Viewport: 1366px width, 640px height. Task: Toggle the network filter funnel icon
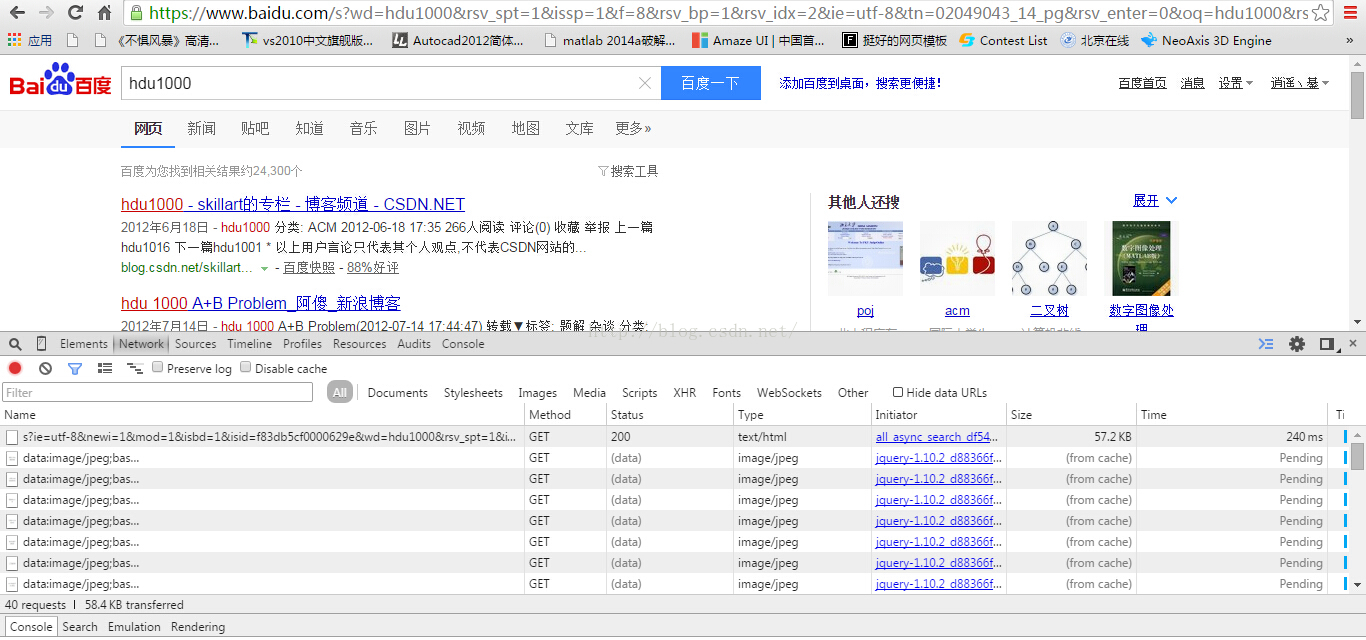tap(75, 369)
